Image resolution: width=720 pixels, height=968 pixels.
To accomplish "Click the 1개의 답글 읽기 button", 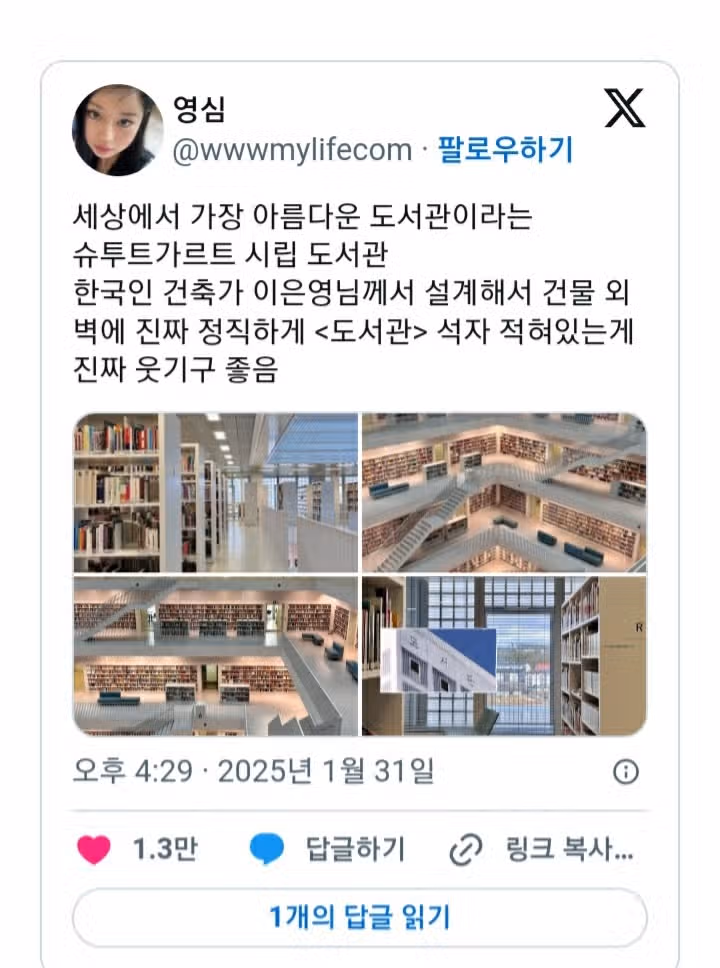I will 360,917.
